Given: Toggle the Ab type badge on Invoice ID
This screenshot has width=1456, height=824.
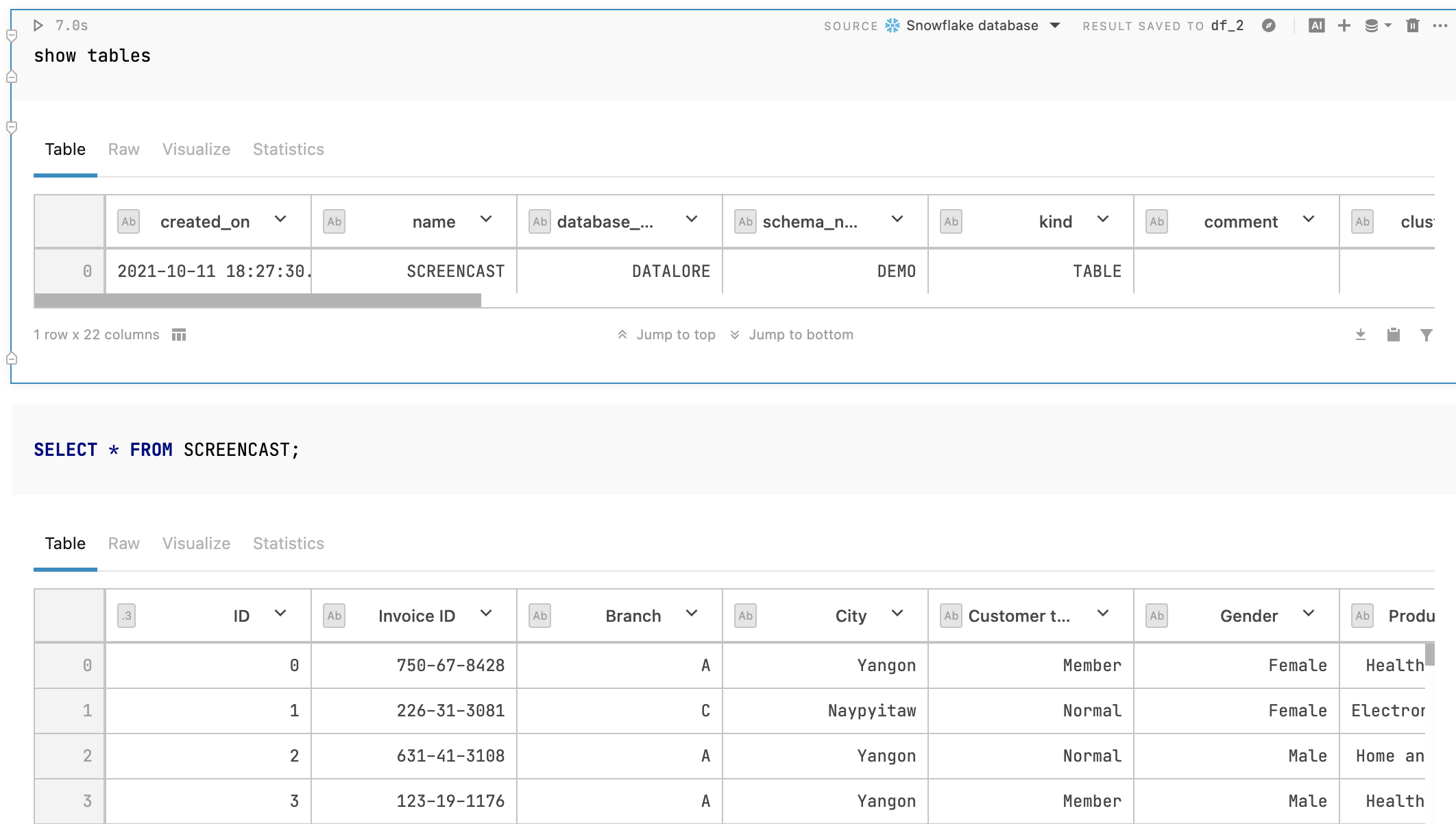Looking at the screenshot, I should [x=334, y=615].
